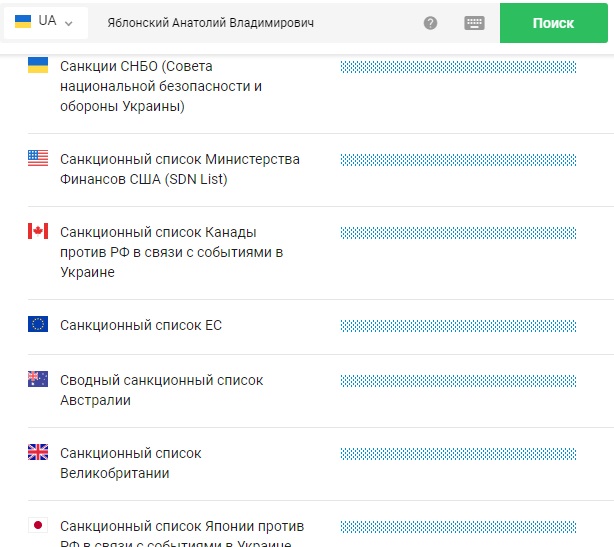The image size is (614, 547).
Task: Open Сводный санкционный список Австралии
Action: (161, 390)
